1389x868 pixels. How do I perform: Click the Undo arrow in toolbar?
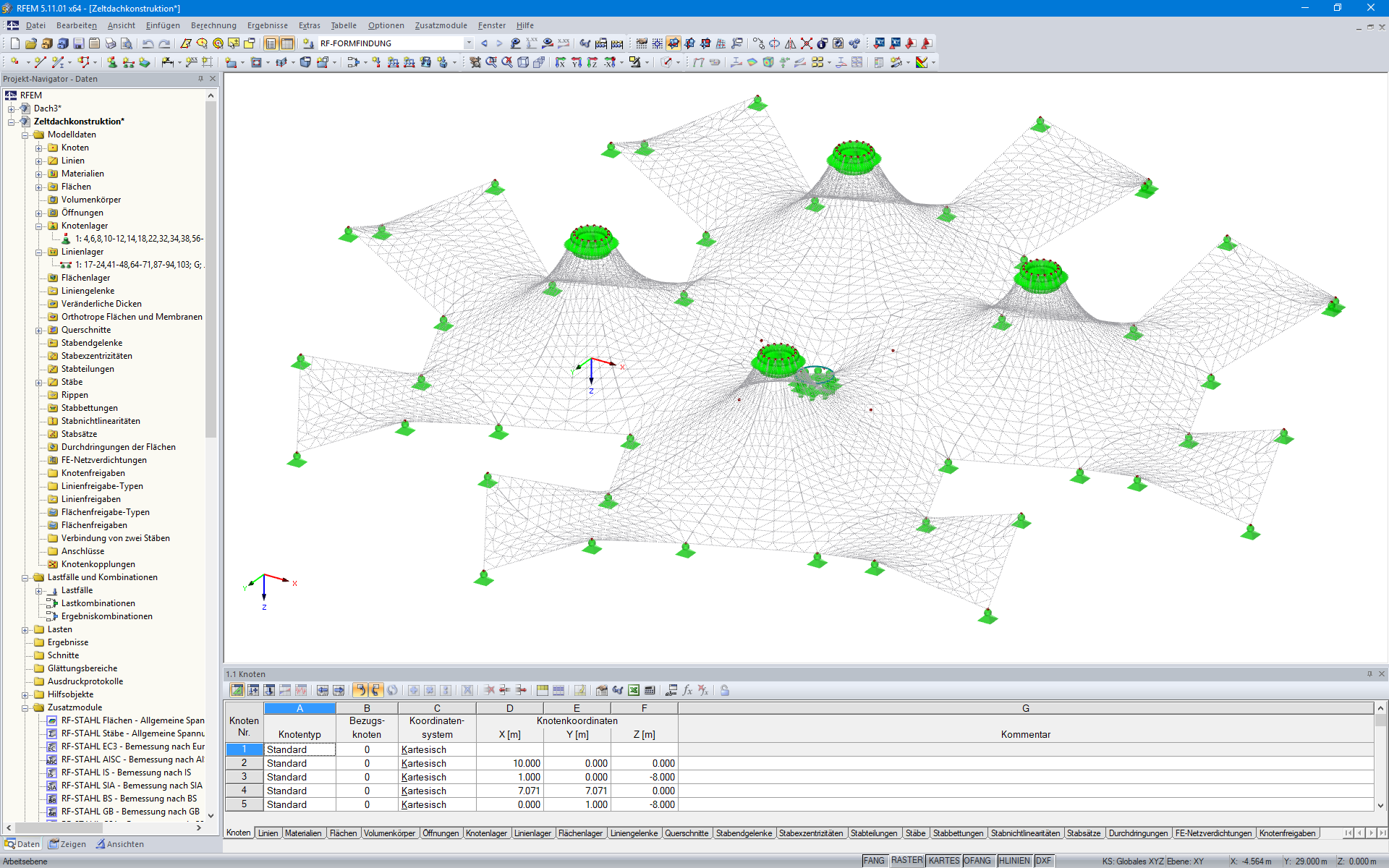[x=148, y=43]
